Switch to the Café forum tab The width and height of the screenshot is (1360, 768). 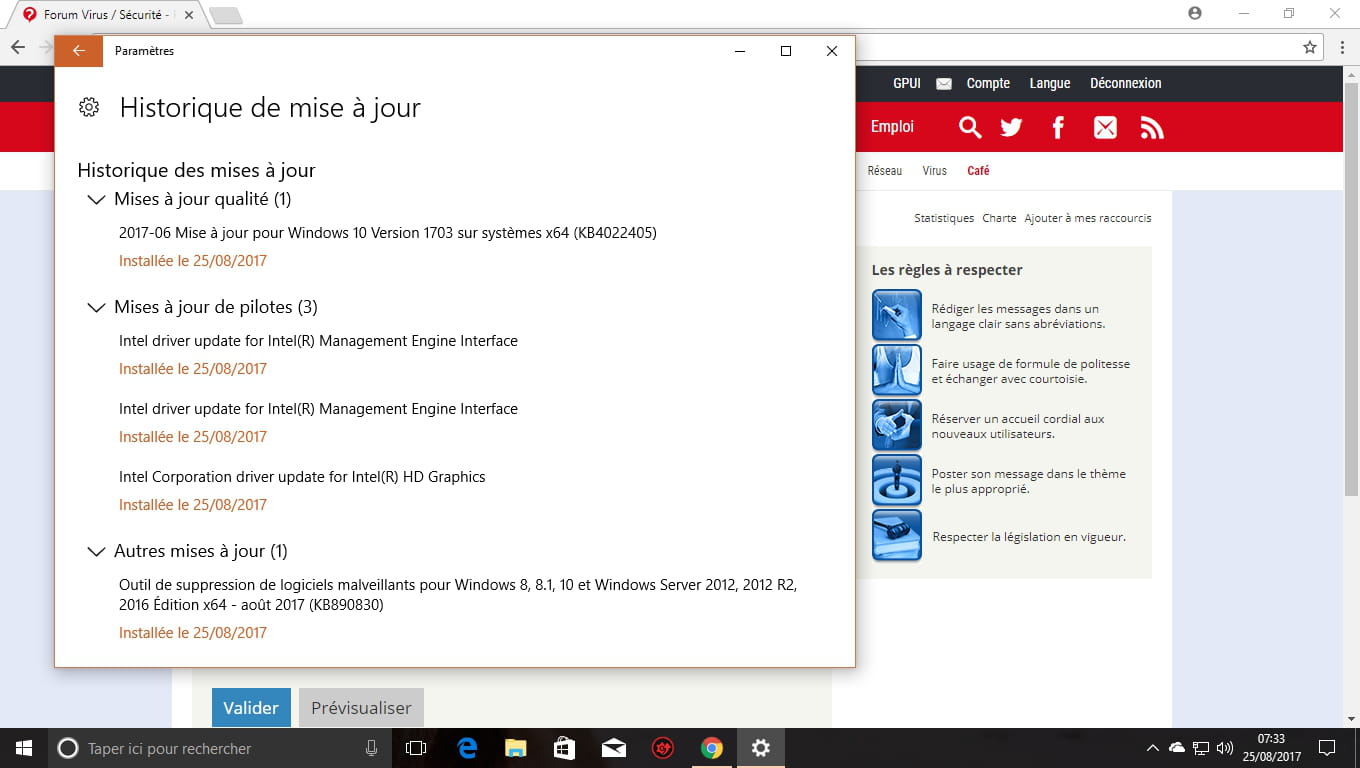pyautogui.click(x=978, y=171)
